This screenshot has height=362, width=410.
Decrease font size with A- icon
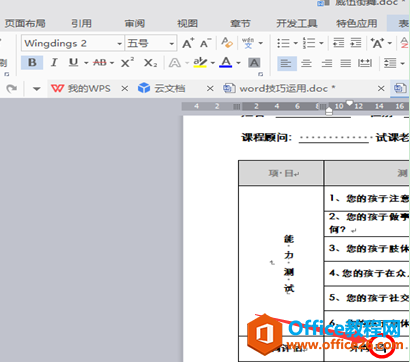pyautogui.click(x=205, y=43)
